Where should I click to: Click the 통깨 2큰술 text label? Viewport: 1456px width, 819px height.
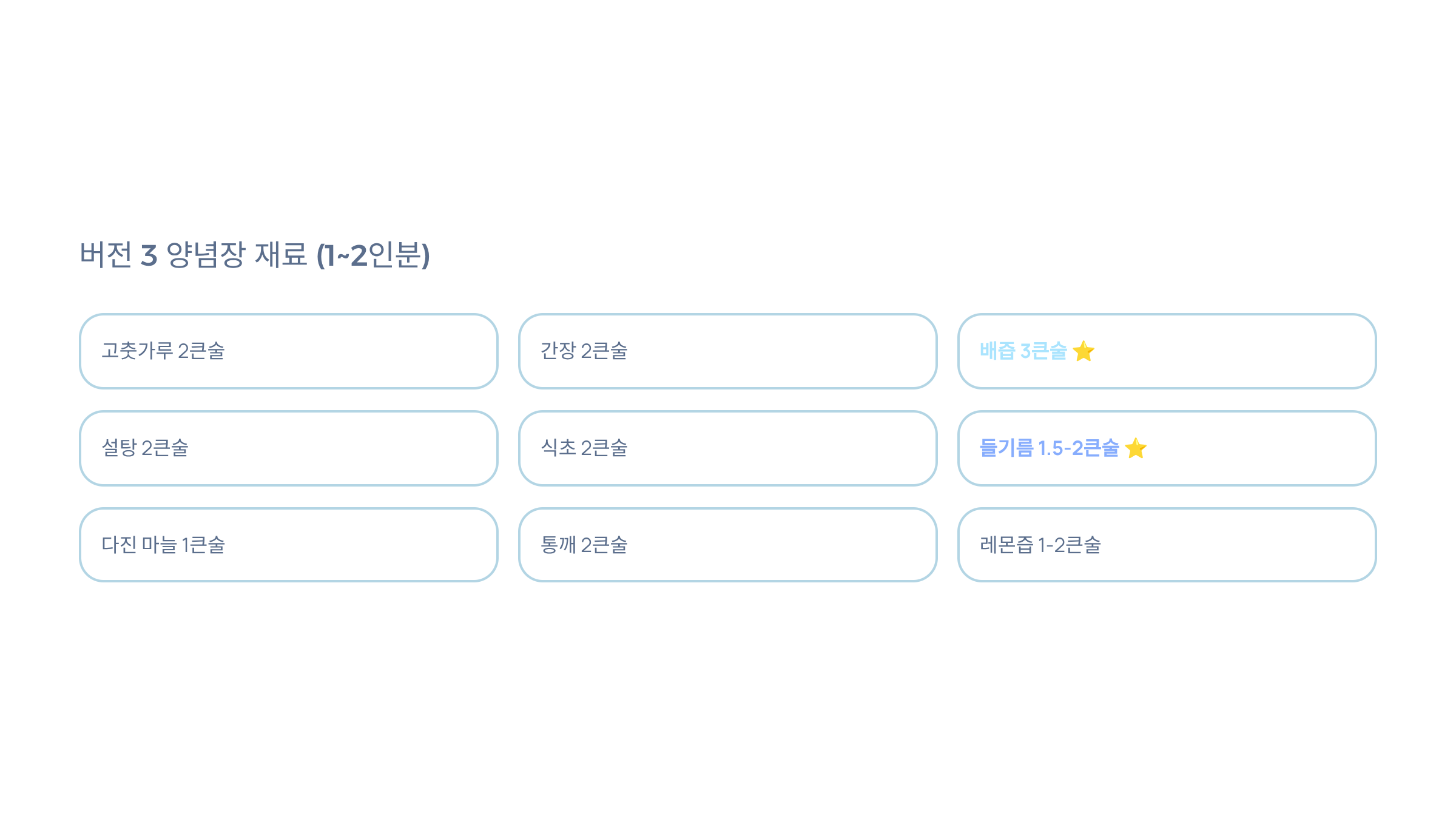click(x=584, y=545)
